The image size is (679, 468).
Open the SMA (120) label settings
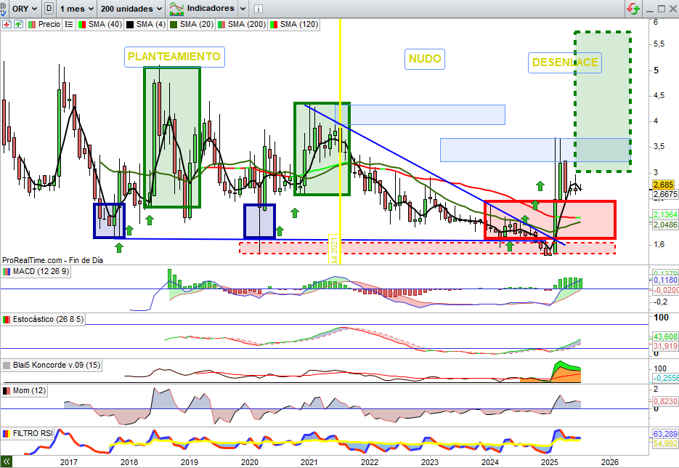pos(299,25)
